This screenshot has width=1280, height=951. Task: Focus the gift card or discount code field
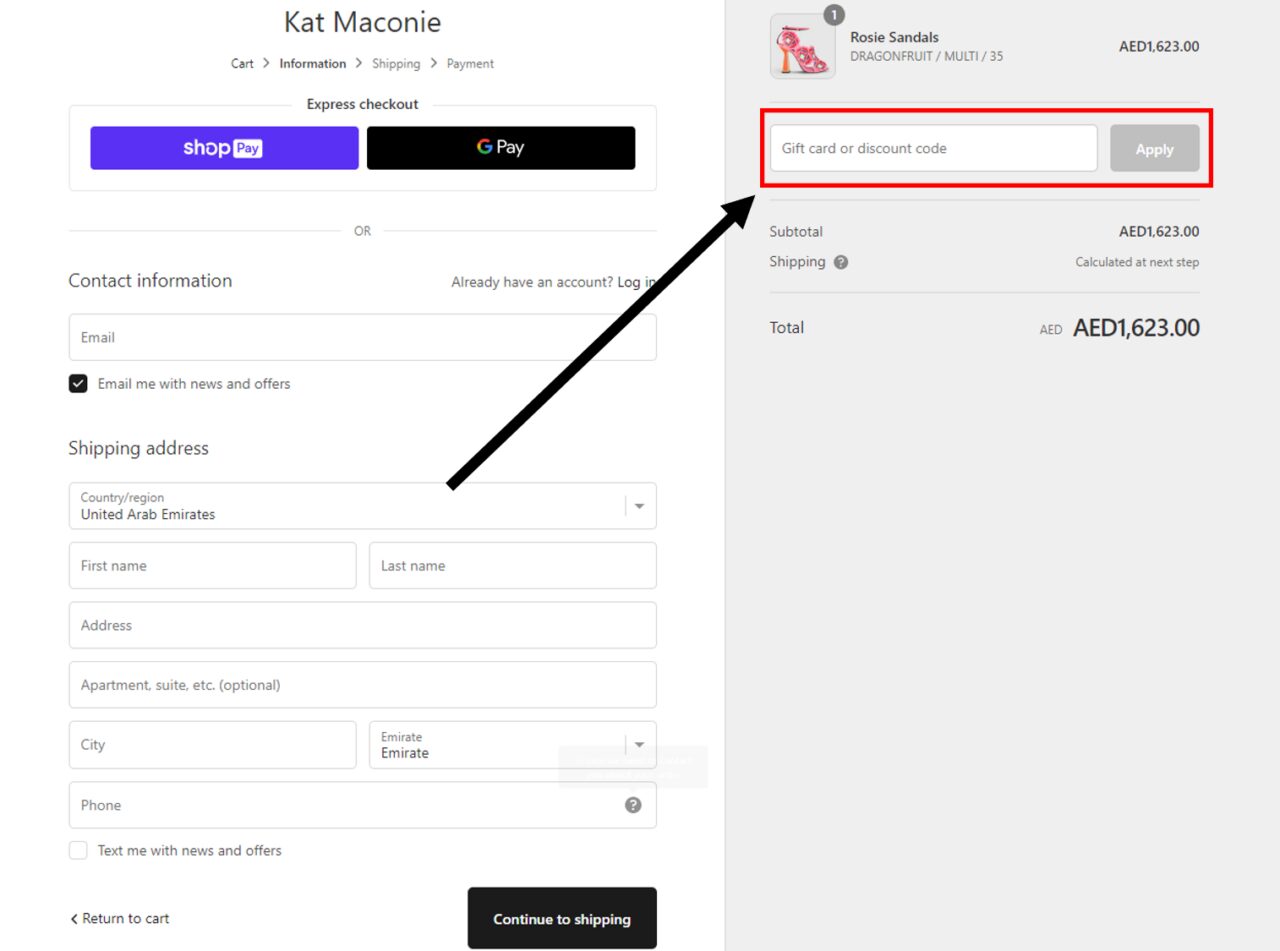click(x=934, y=149)
